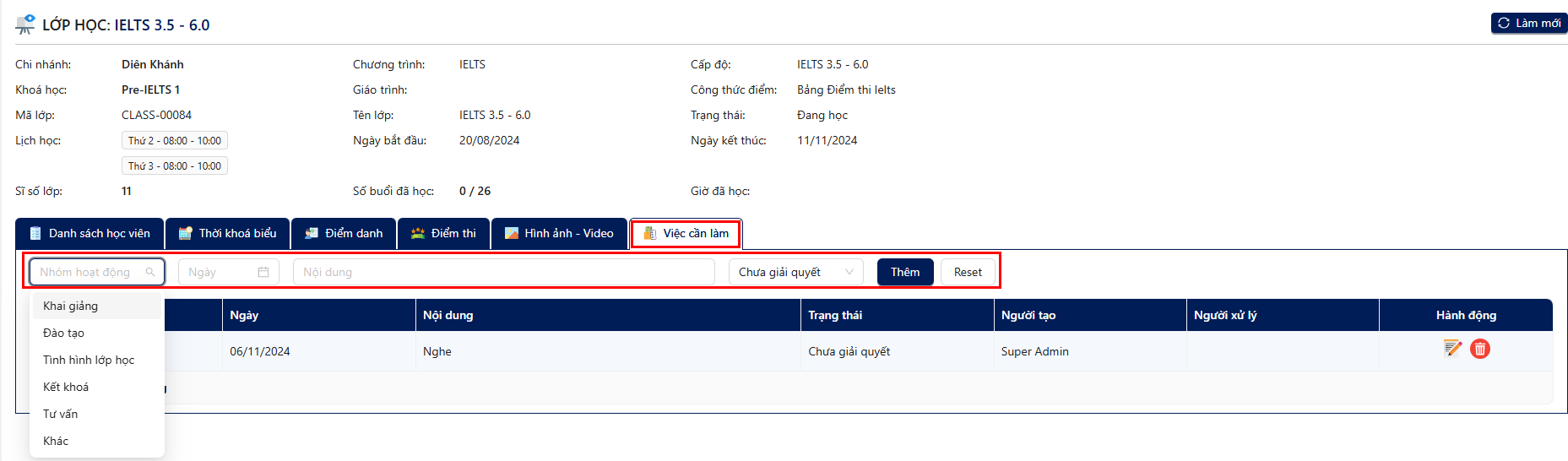
Task: Select the Việc cần làm tab
Action: 686,233
